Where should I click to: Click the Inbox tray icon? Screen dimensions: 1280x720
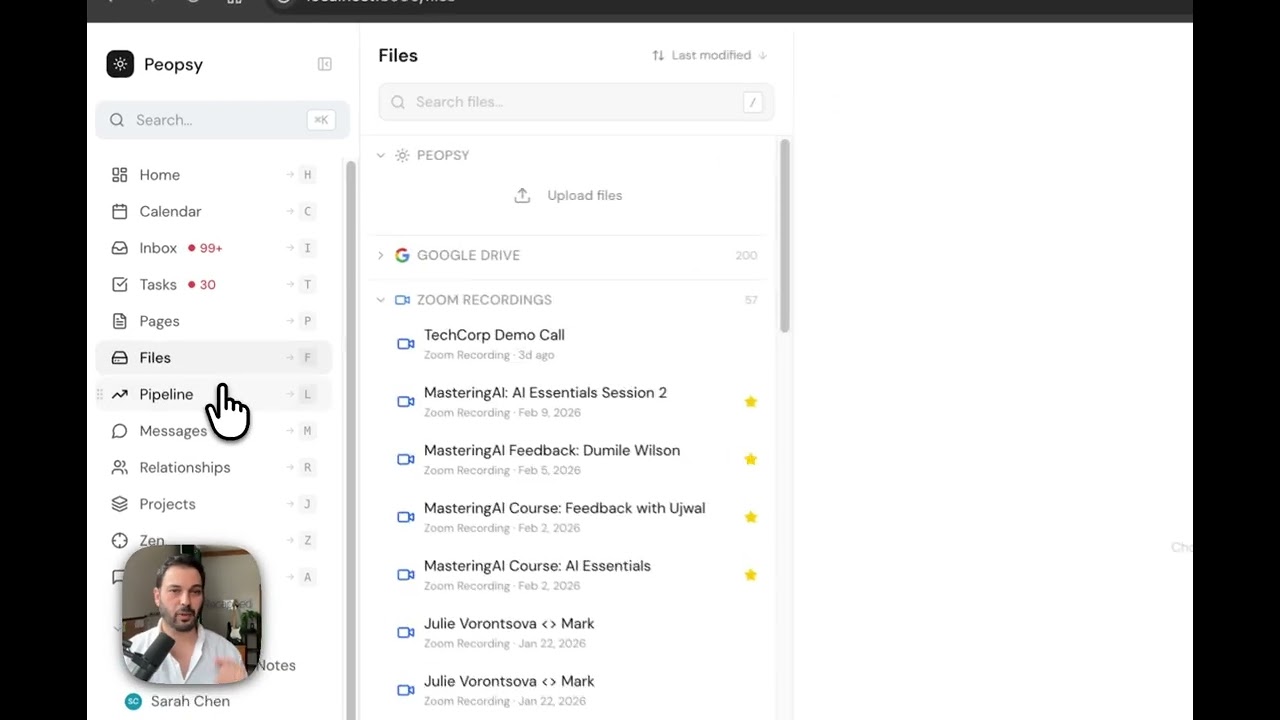(x=120, y=248)
